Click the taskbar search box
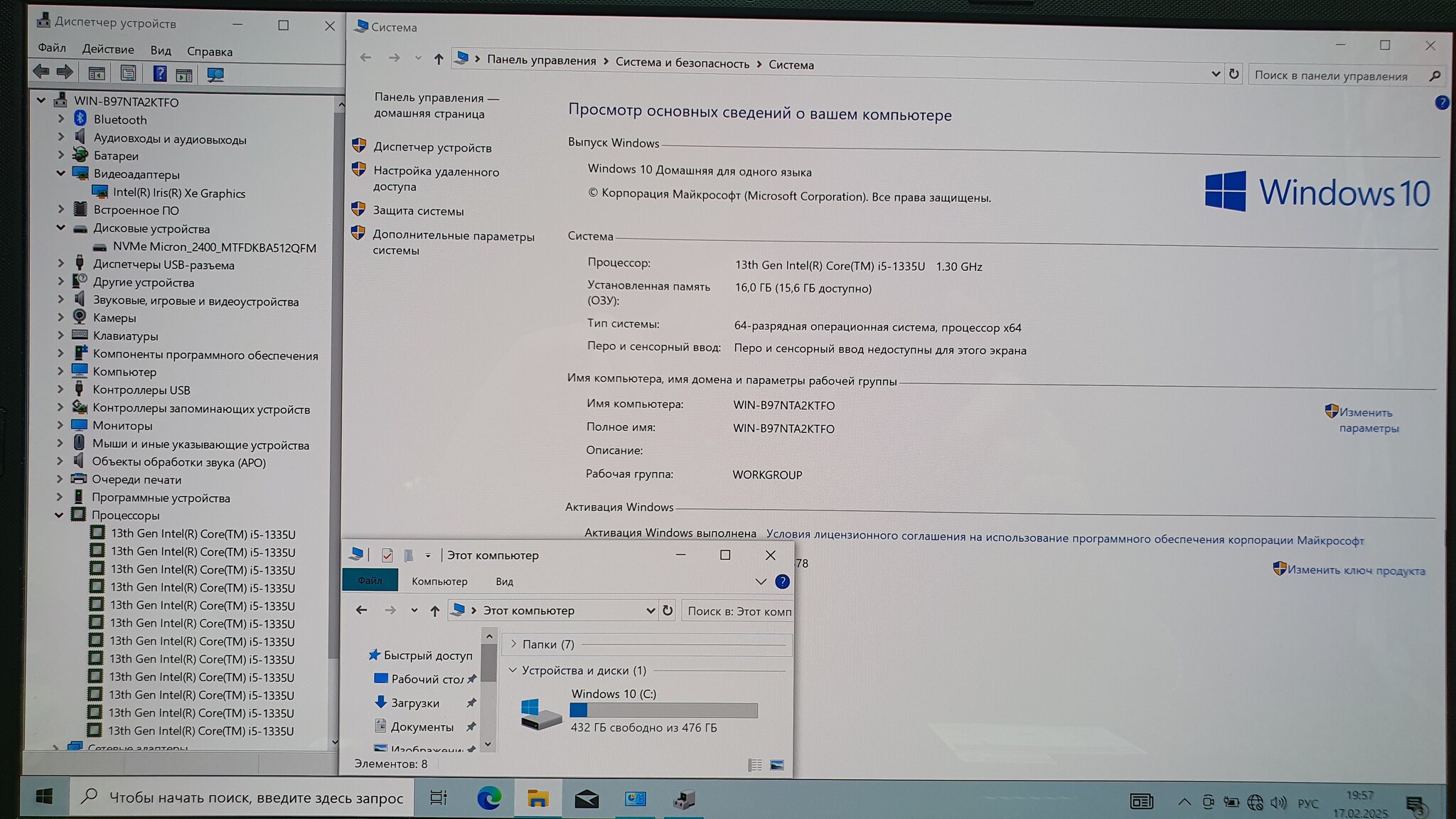 [242, 798]
